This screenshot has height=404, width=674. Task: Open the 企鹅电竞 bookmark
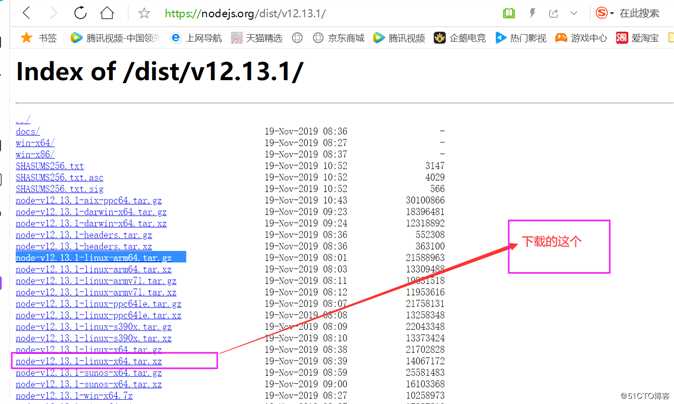tap(460, 38)
